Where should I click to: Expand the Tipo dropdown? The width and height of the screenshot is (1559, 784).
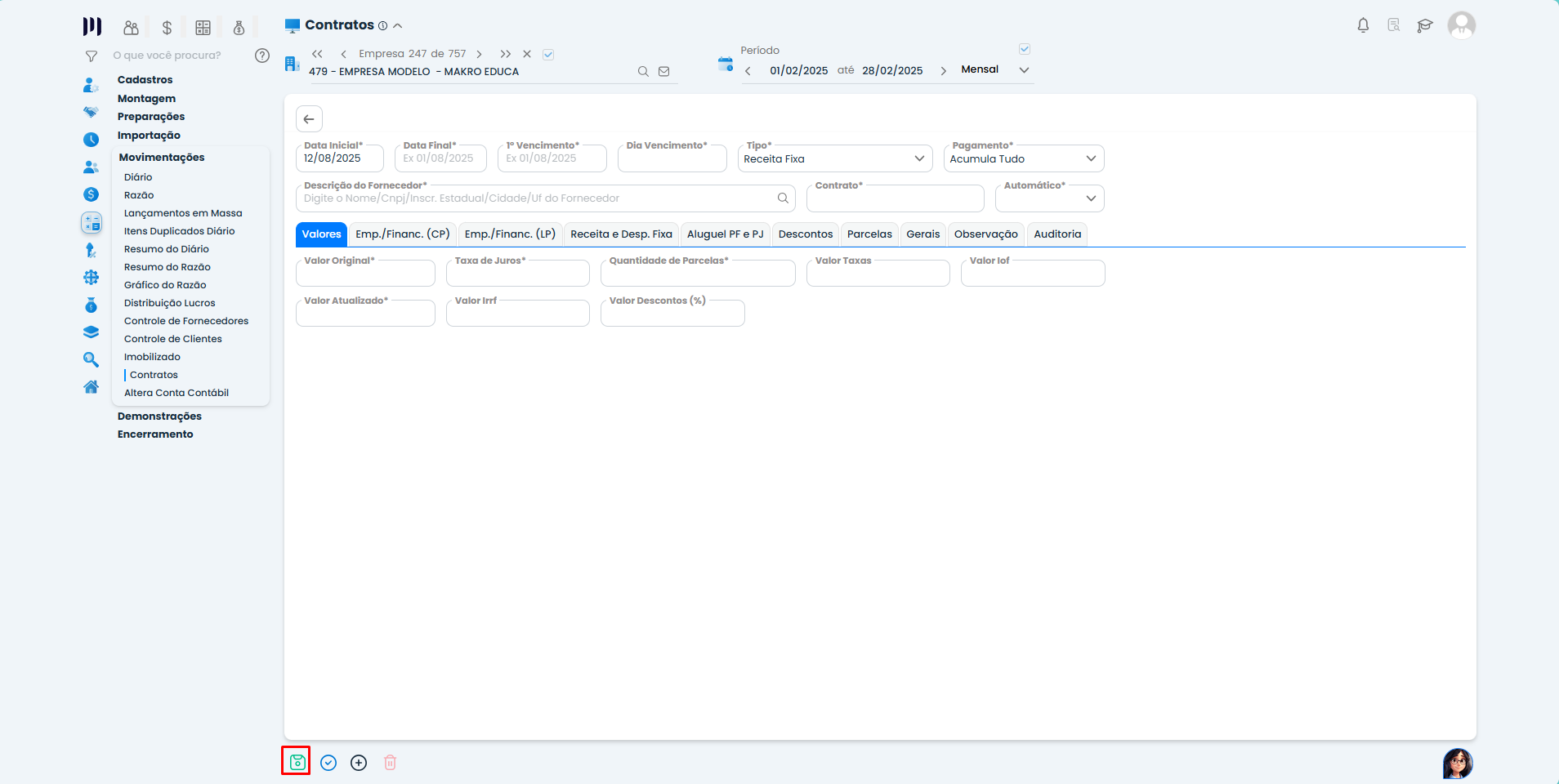(x=918, y=158)
